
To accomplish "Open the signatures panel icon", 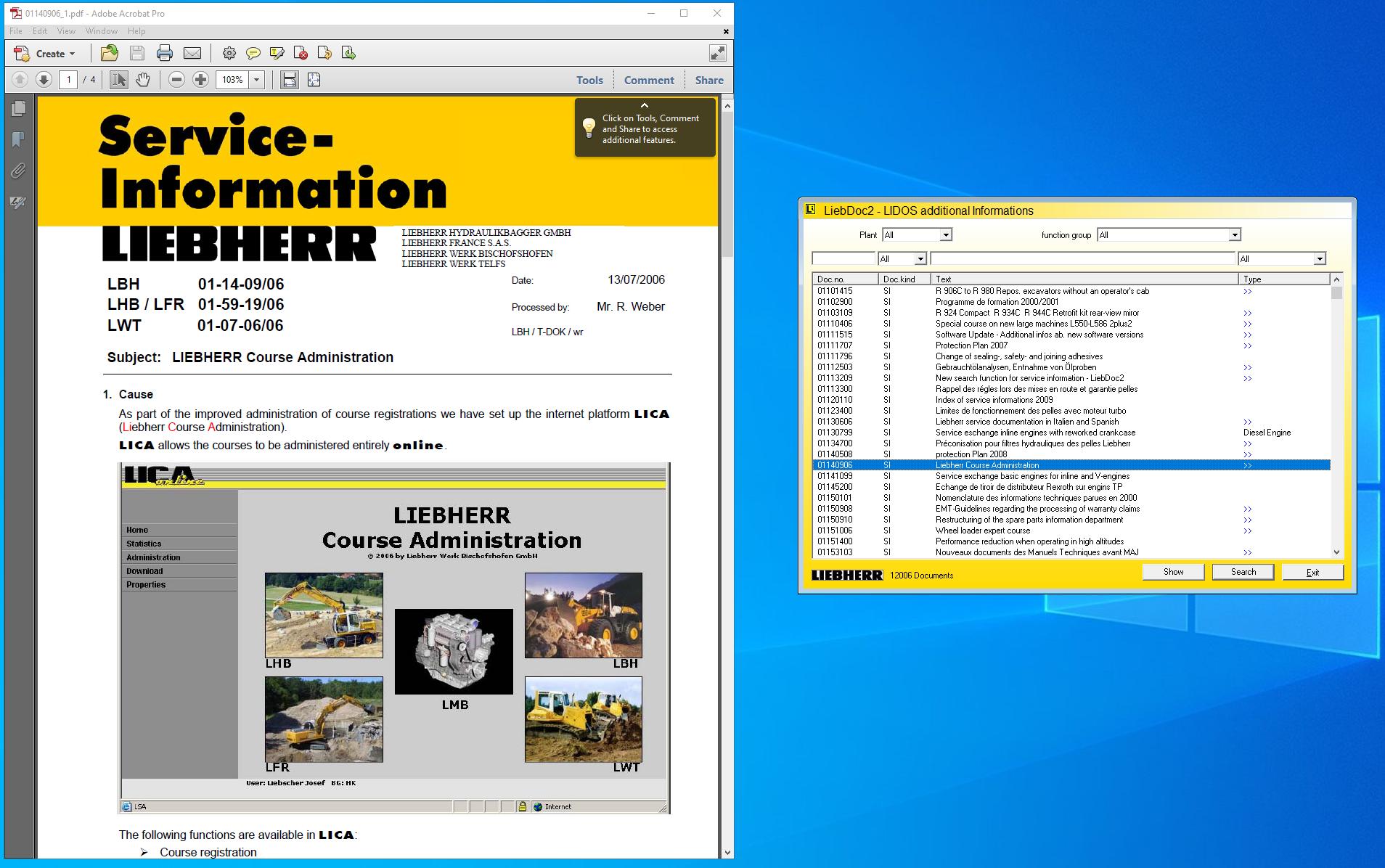I will coord(18,202).
